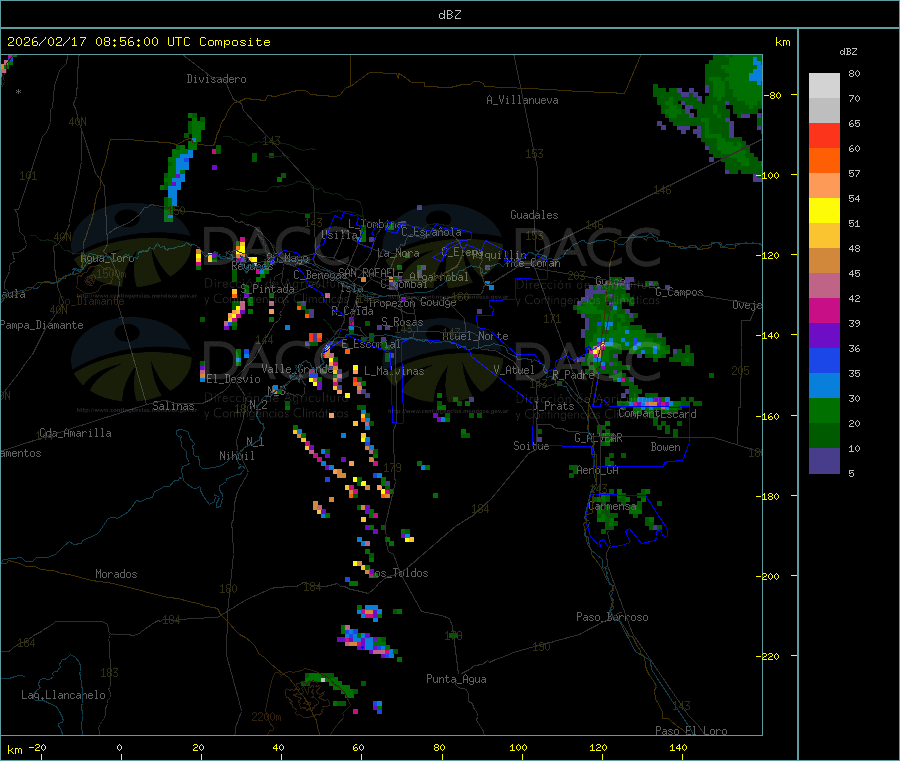Click the Divisadero map label
Screen dimensions: 900x761
(x=216, y=79)
